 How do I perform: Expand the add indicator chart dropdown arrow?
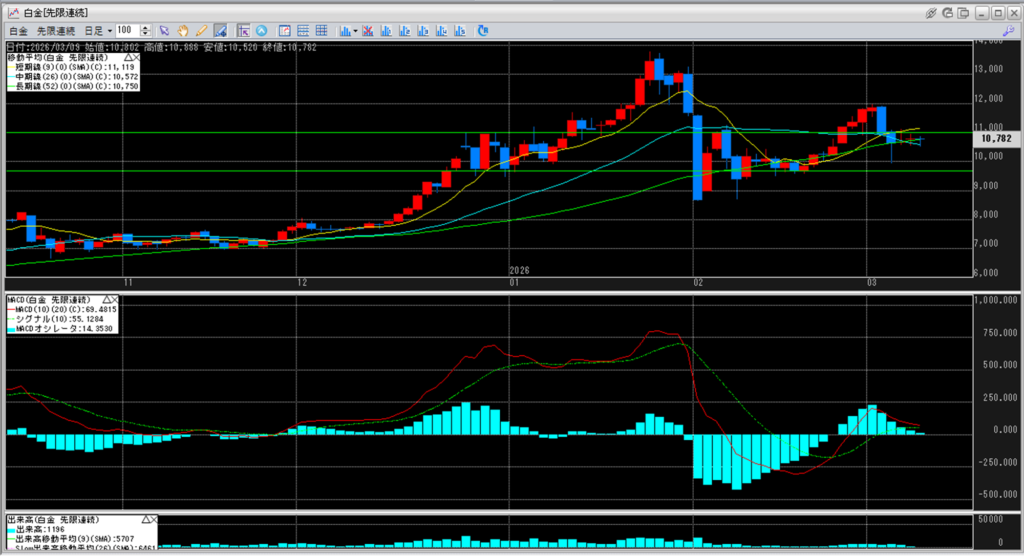pos(355,31)
